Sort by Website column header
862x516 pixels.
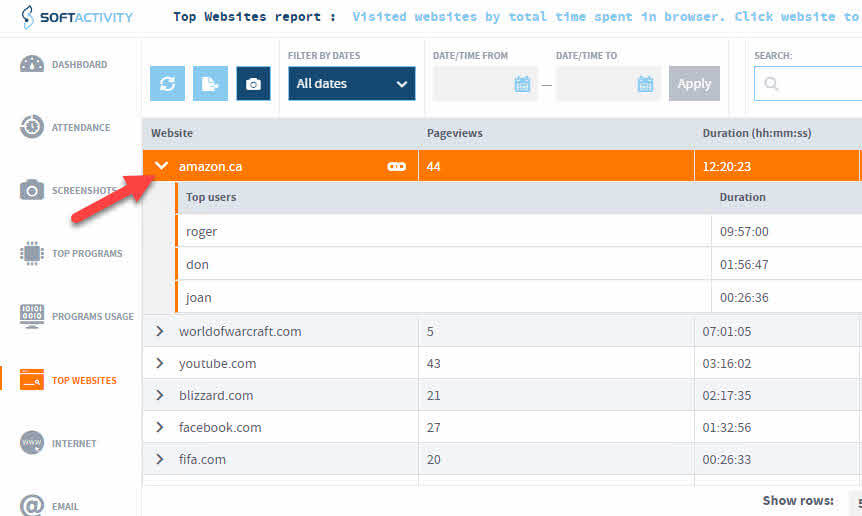[172, 133]
